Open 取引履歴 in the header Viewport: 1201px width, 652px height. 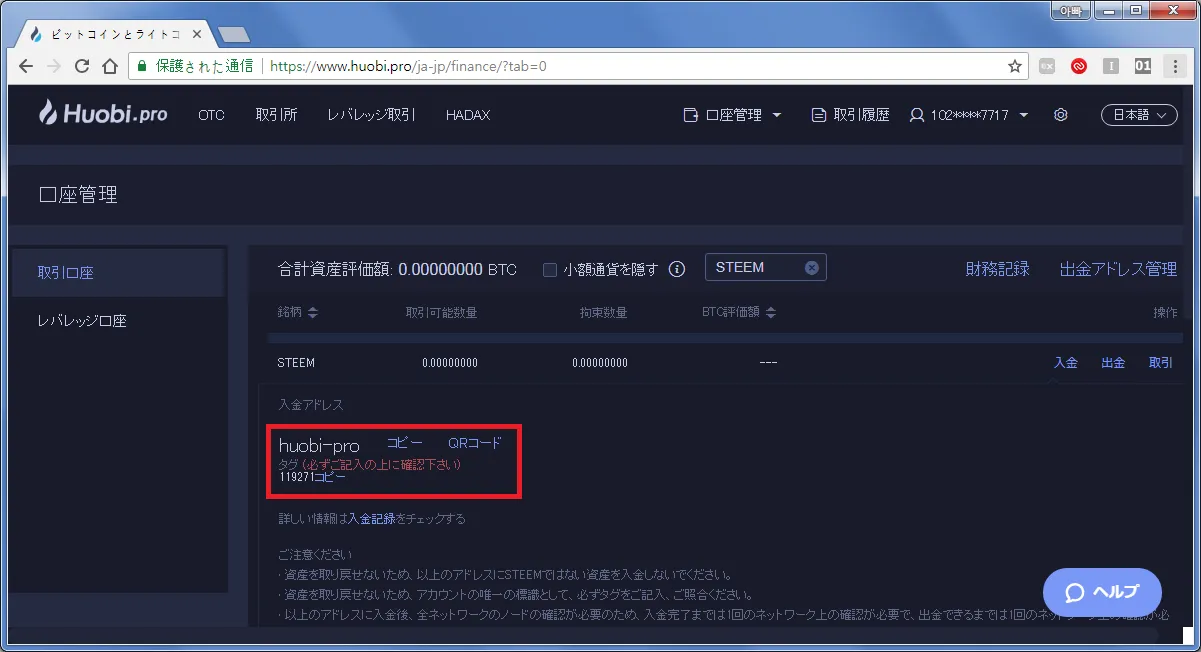850,115
